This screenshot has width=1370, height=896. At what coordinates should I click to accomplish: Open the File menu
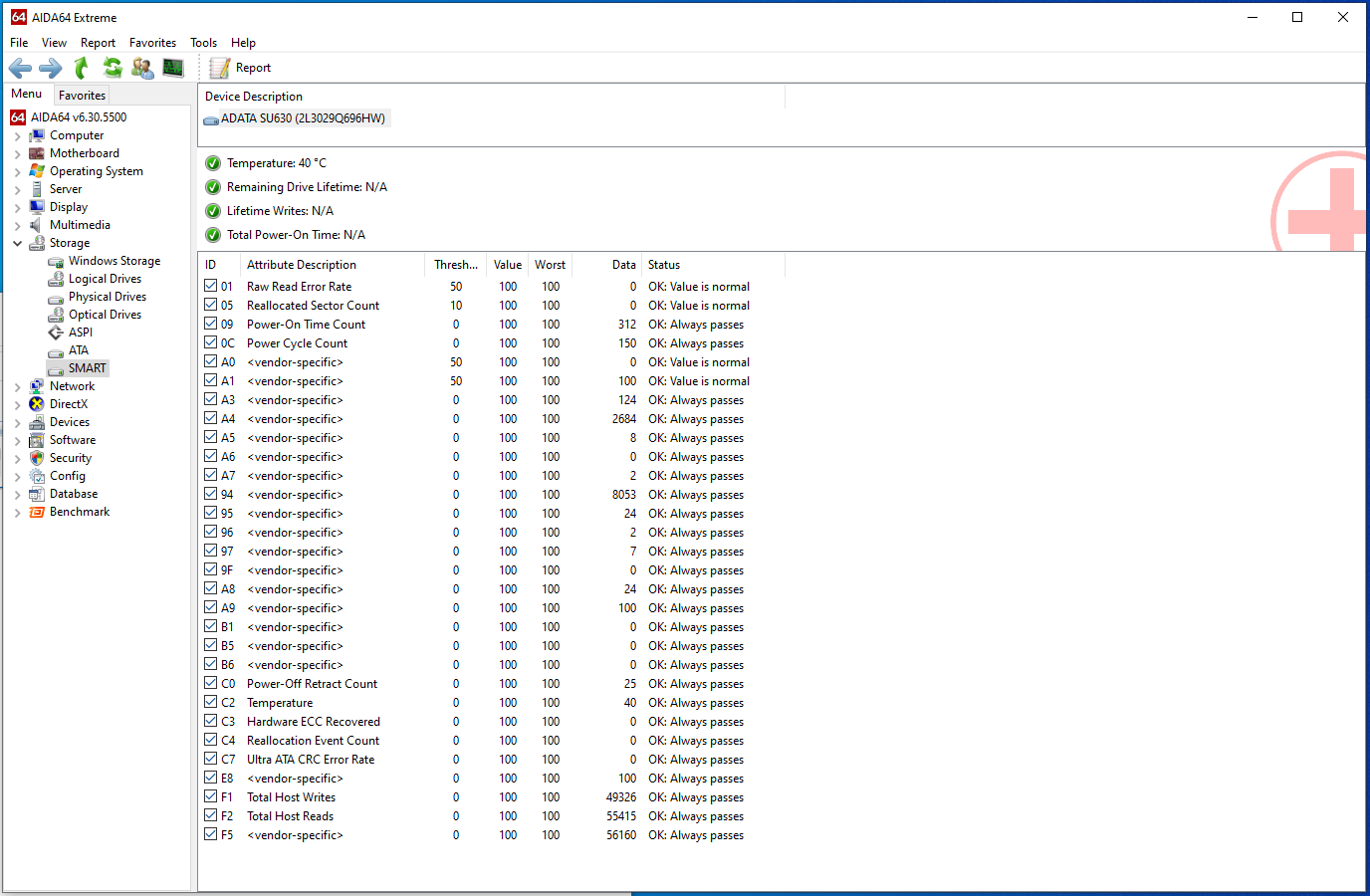(x=19, y=43)
